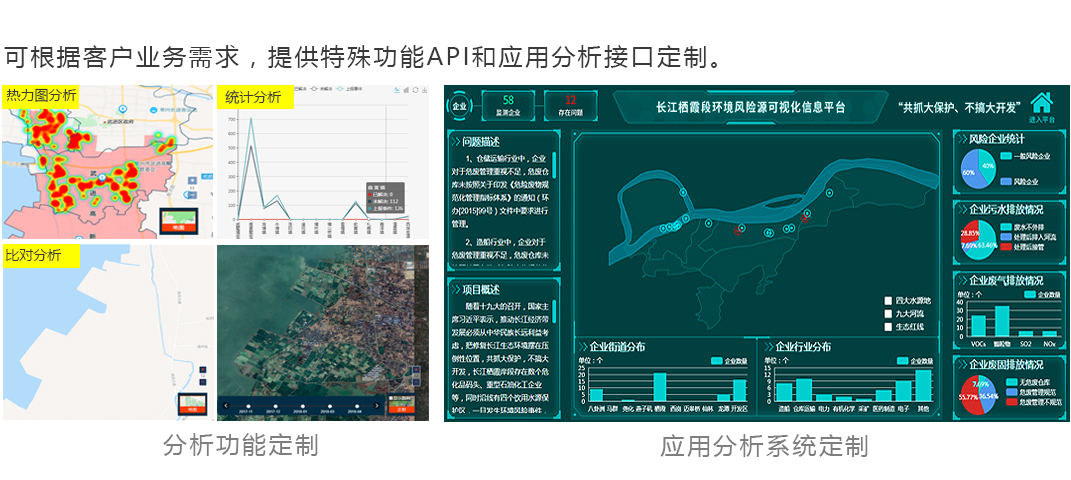The width and height of the screenshot is (1071, 480).
Task: Select the 监测企业 count tab showing 58
Action: (x=508, y=105)
